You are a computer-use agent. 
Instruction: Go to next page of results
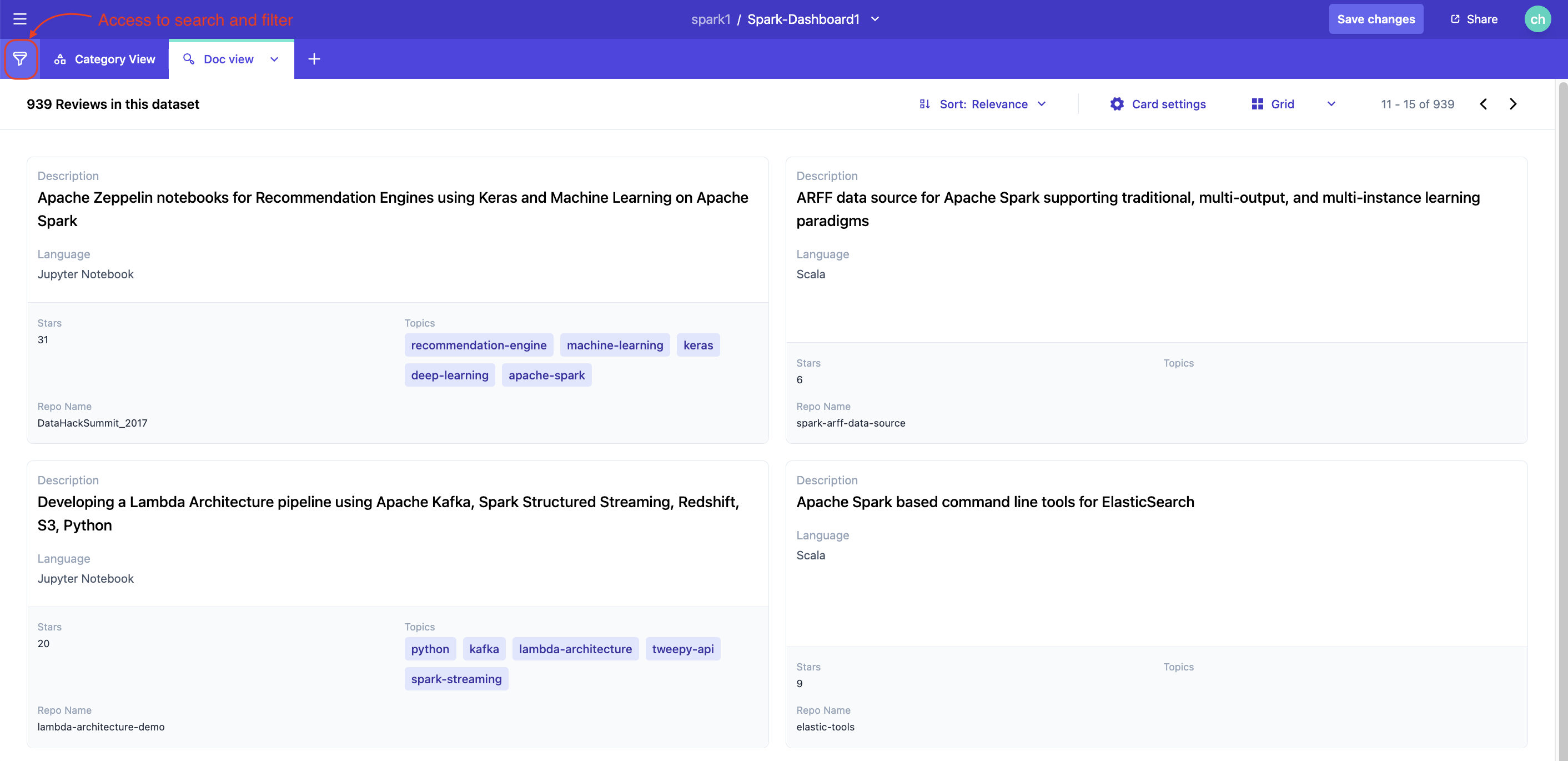coord(1512,104)
